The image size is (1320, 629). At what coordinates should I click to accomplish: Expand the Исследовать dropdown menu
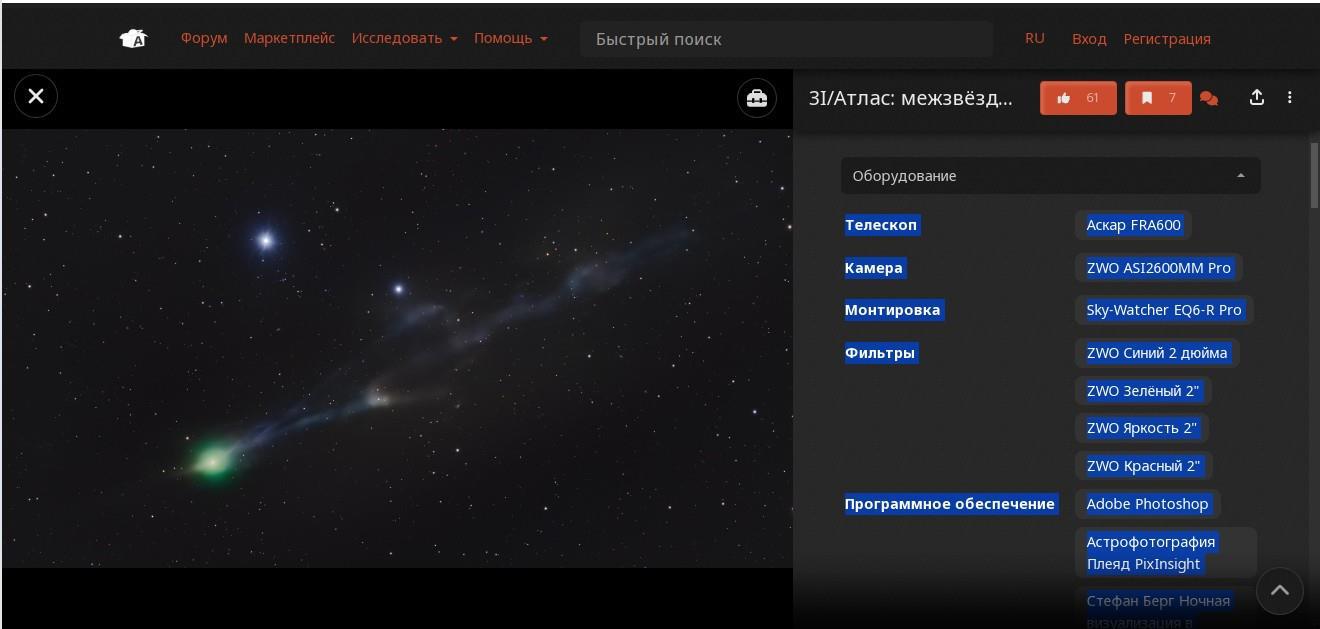[404, 38]
